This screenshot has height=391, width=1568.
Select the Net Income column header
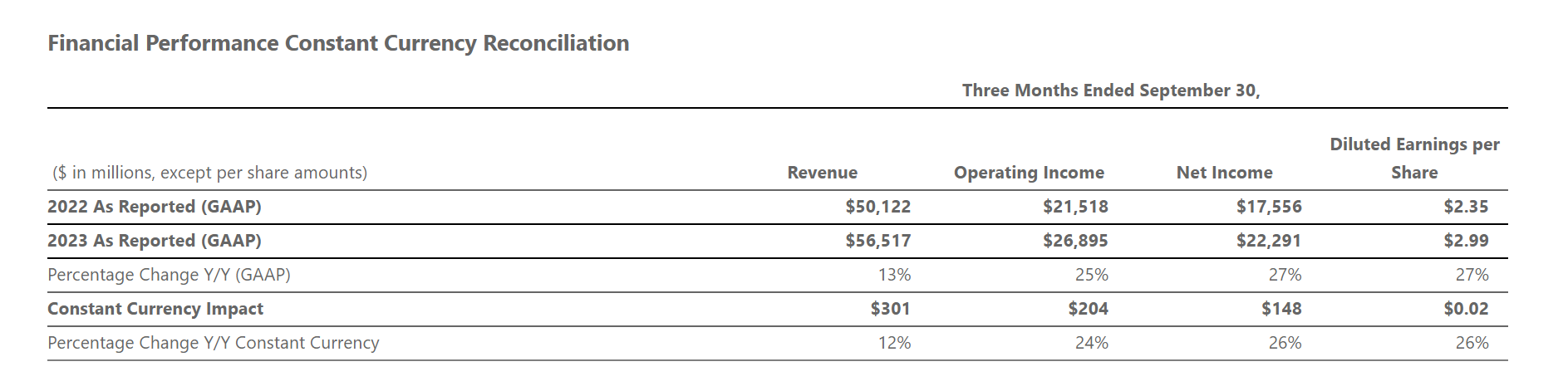(1224, 173)
